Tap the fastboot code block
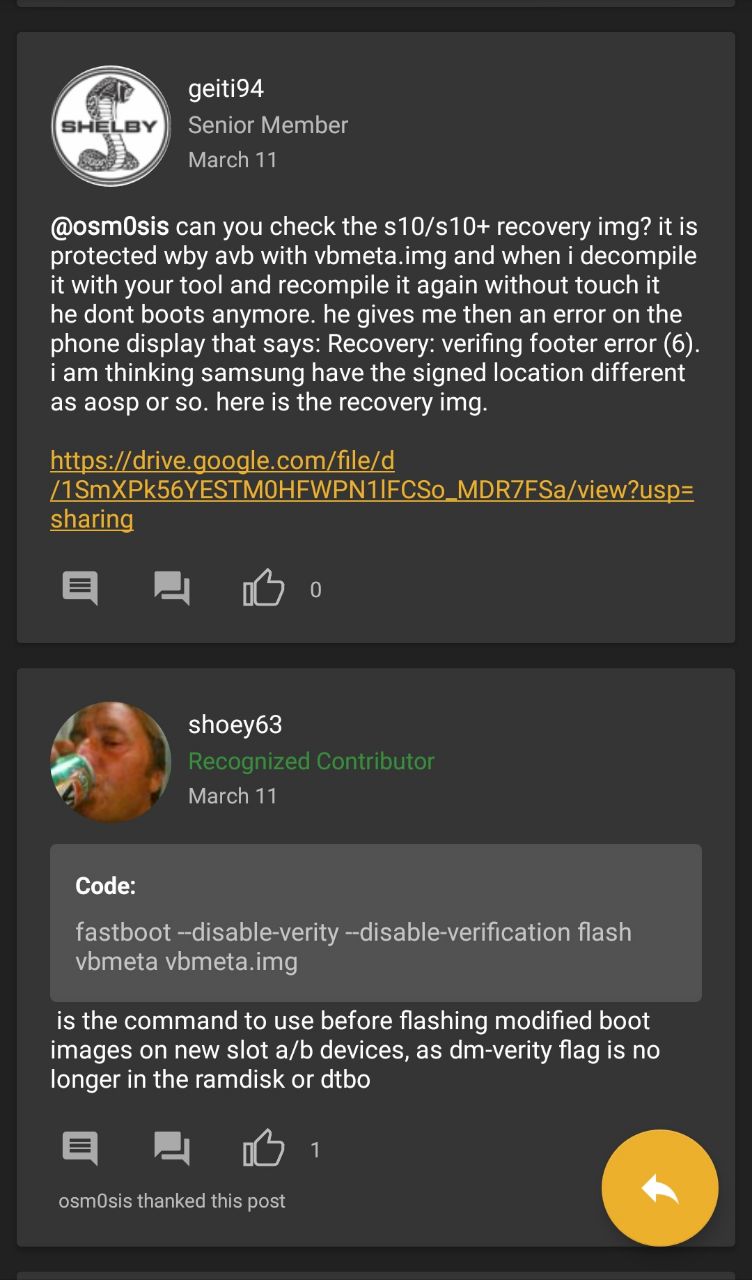This screenshot has height=1280, width=752. point(376,923)
